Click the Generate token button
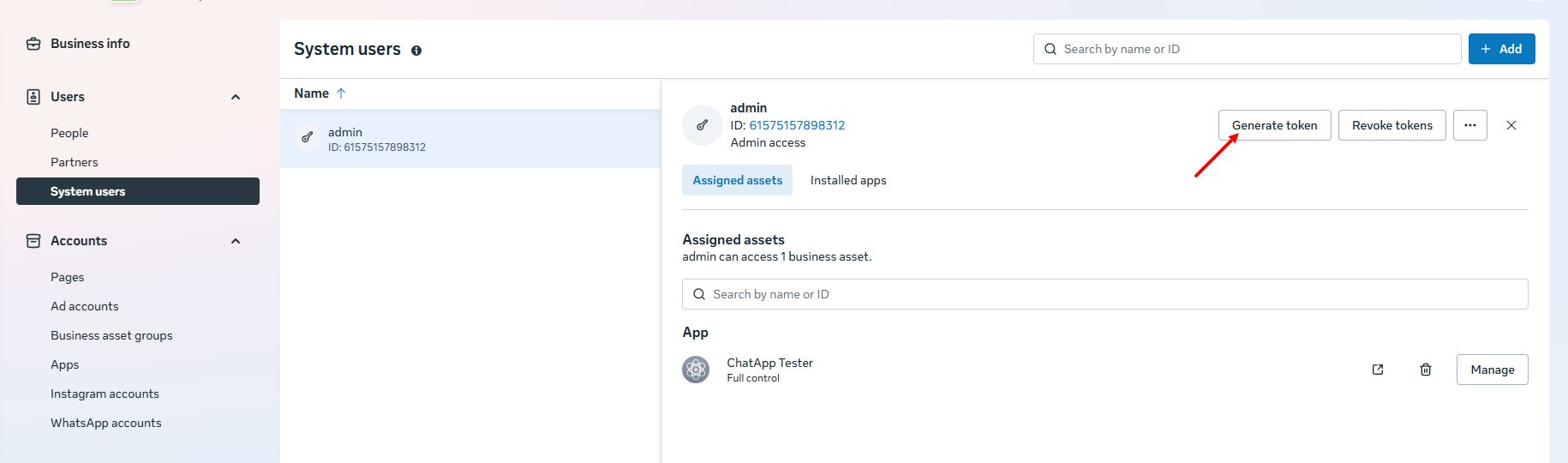Image resolution: width=1568 pixels, height=463 pixels. click(x=1274, y=125)
